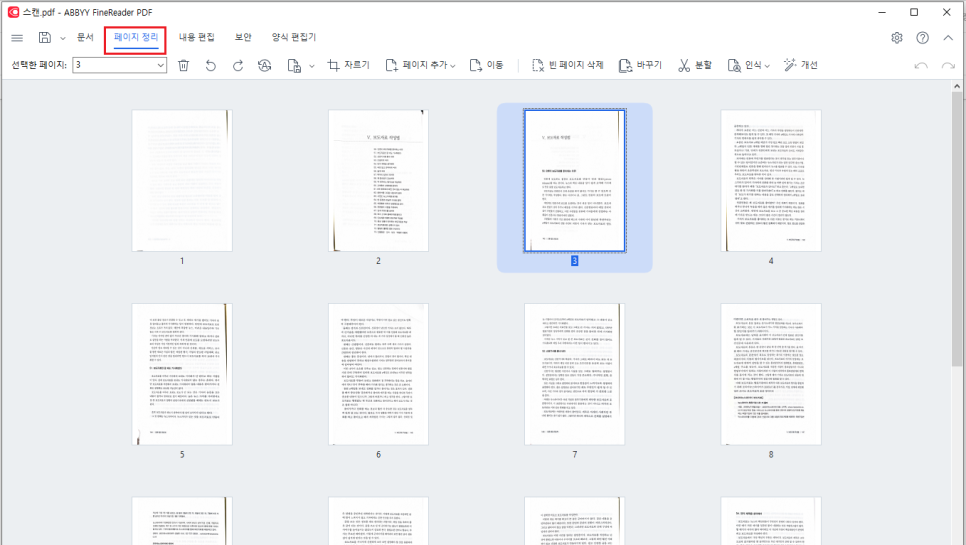Click the 바꾸기 replace button

tap(640, 65)
